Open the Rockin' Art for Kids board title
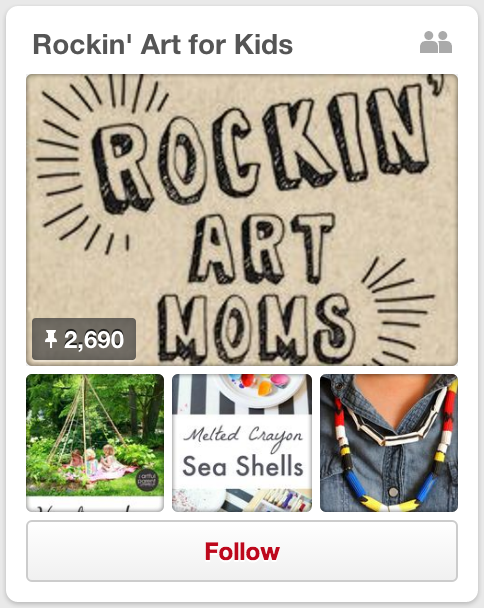 (x=162, y=44)
